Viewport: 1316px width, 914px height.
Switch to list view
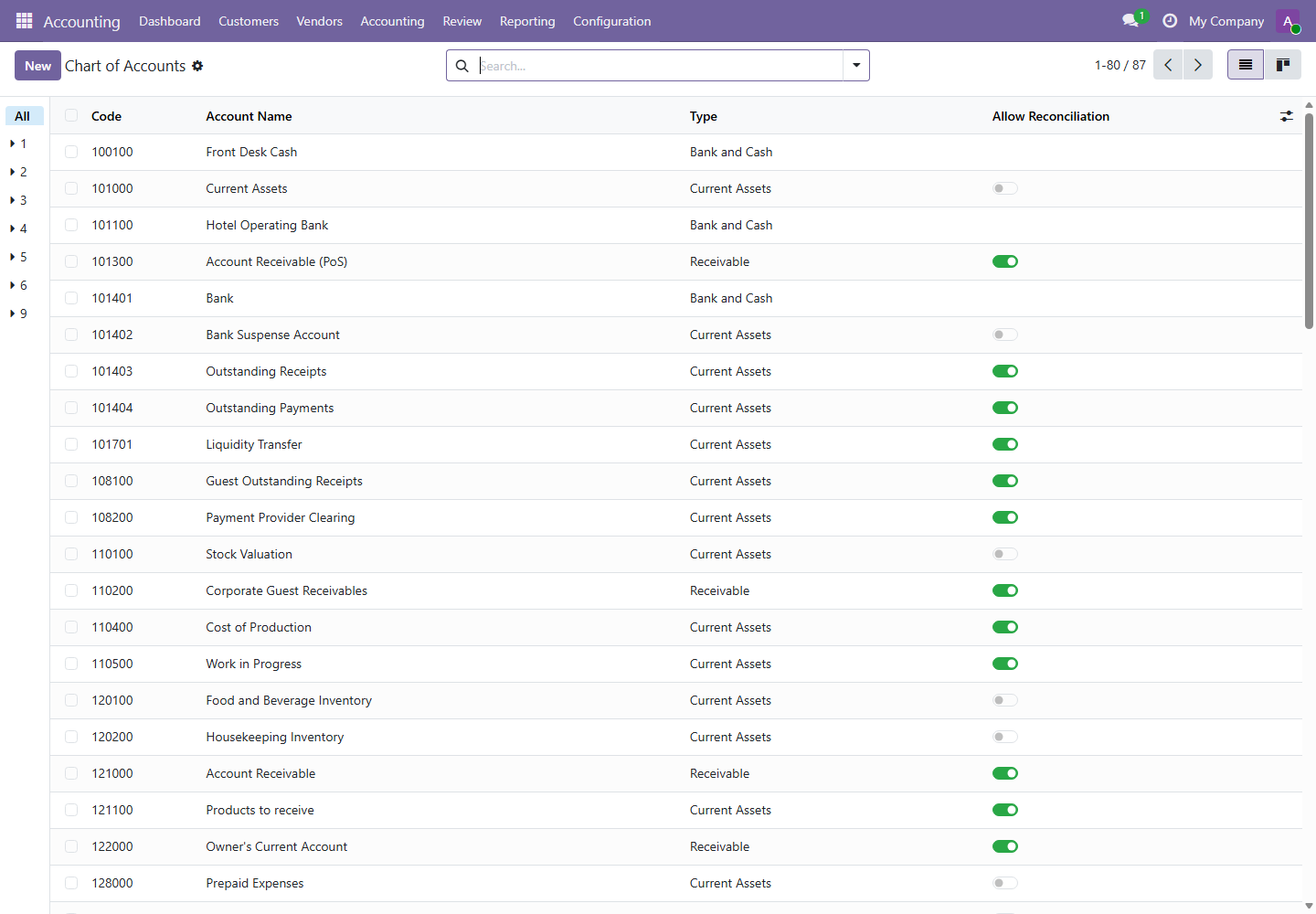pos(1246,65)
